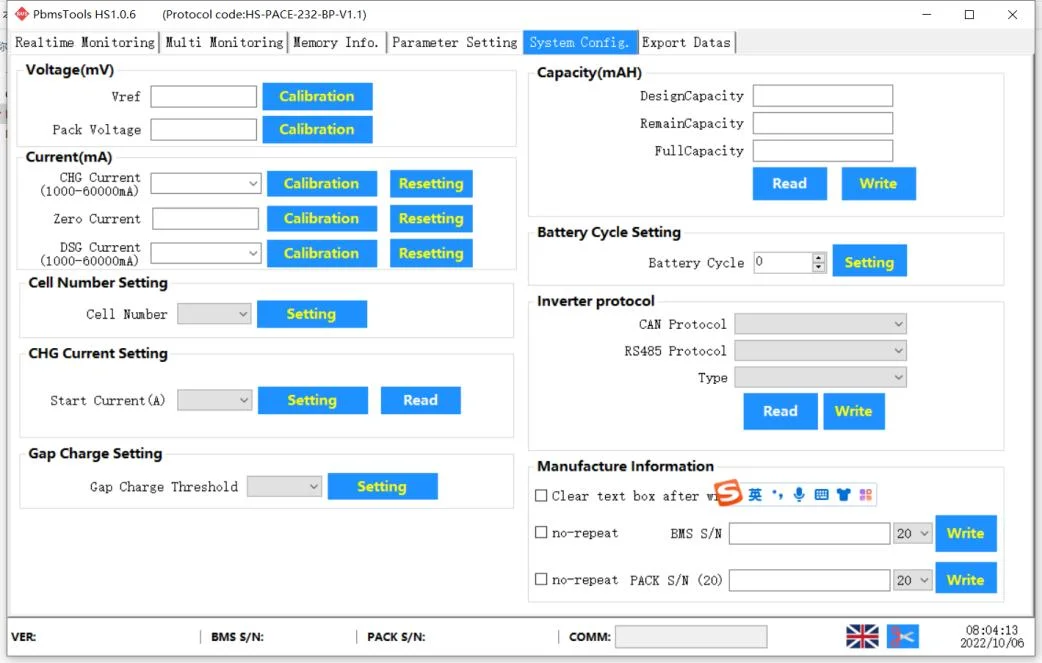The width and height of the screenshot is (1042, 663).
Task: Enable Clear text box after write checkbox
Action: [x=541, y=496]
